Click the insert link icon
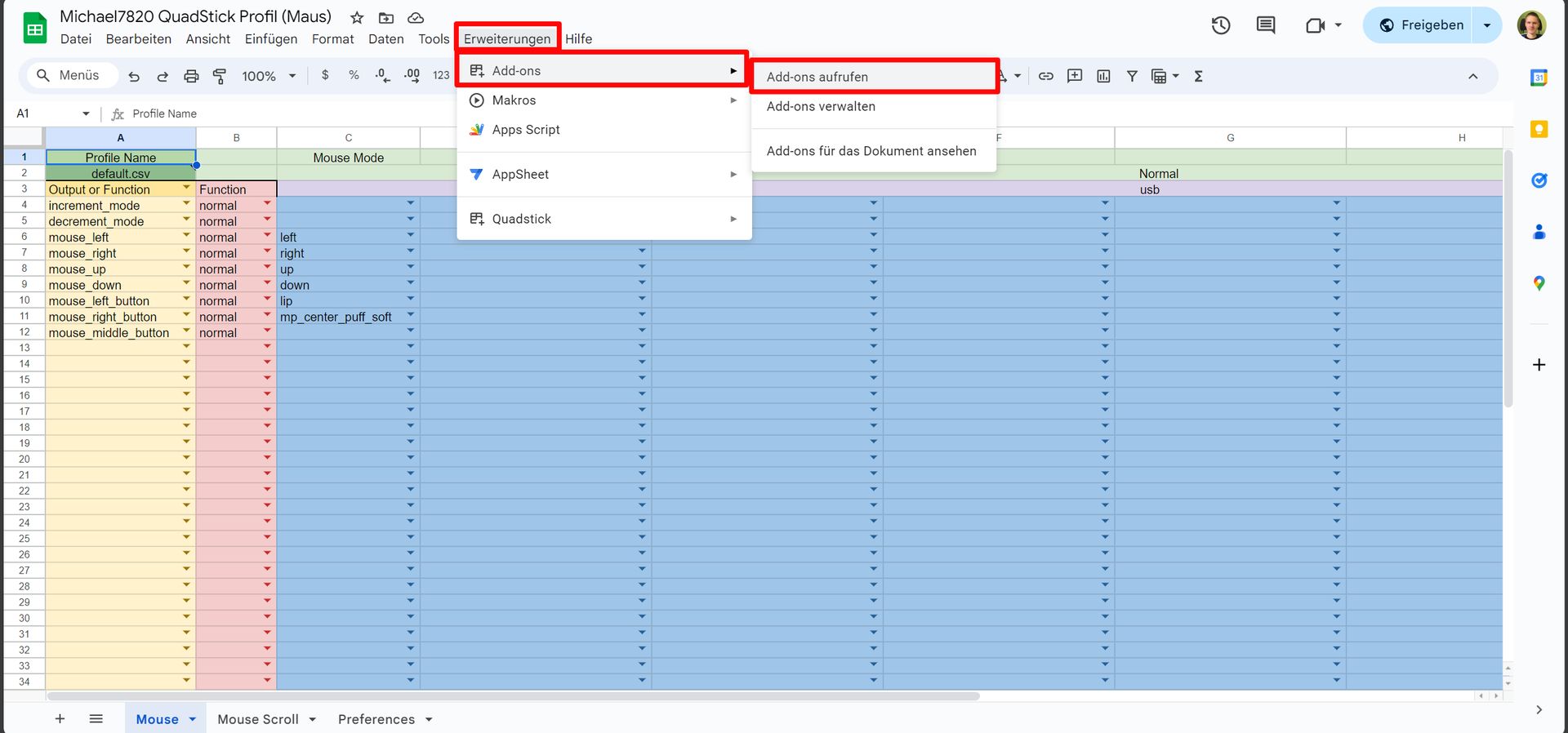Viewport: 1568px width, 733px height. pos(1045,76)
